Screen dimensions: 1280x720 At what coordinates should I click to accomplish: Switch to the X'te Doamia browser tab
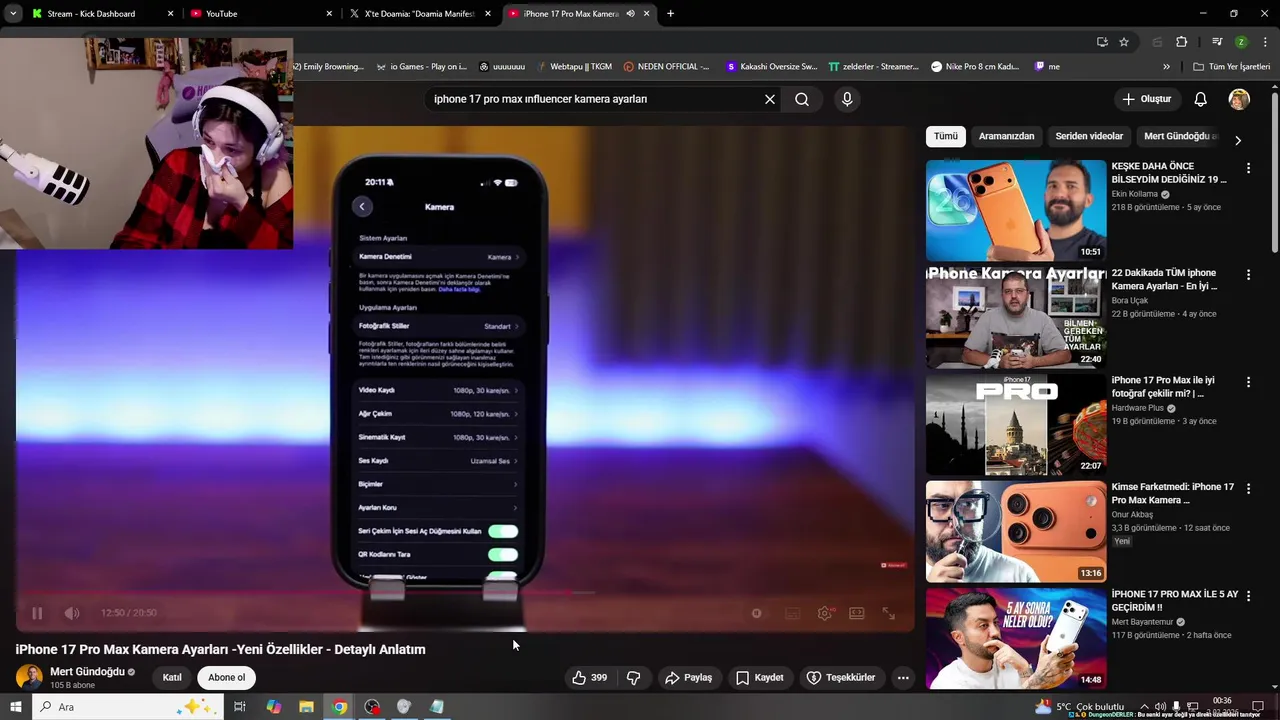point(420,14)
